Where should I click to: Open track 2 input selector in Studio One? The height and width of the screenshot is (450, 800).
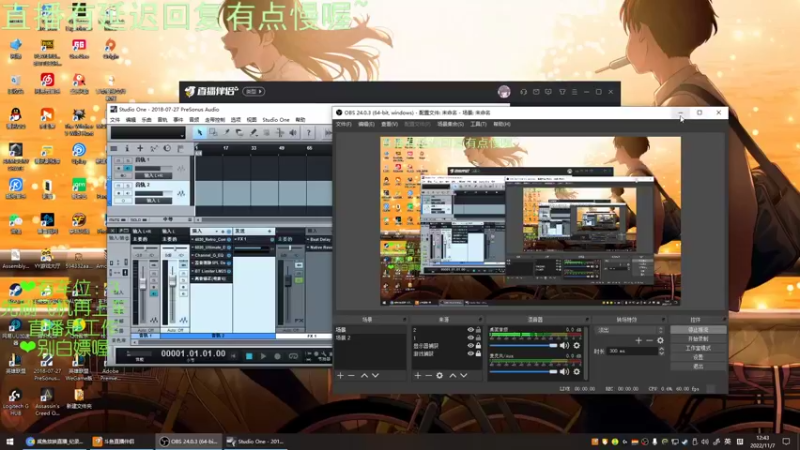(153, 201)
